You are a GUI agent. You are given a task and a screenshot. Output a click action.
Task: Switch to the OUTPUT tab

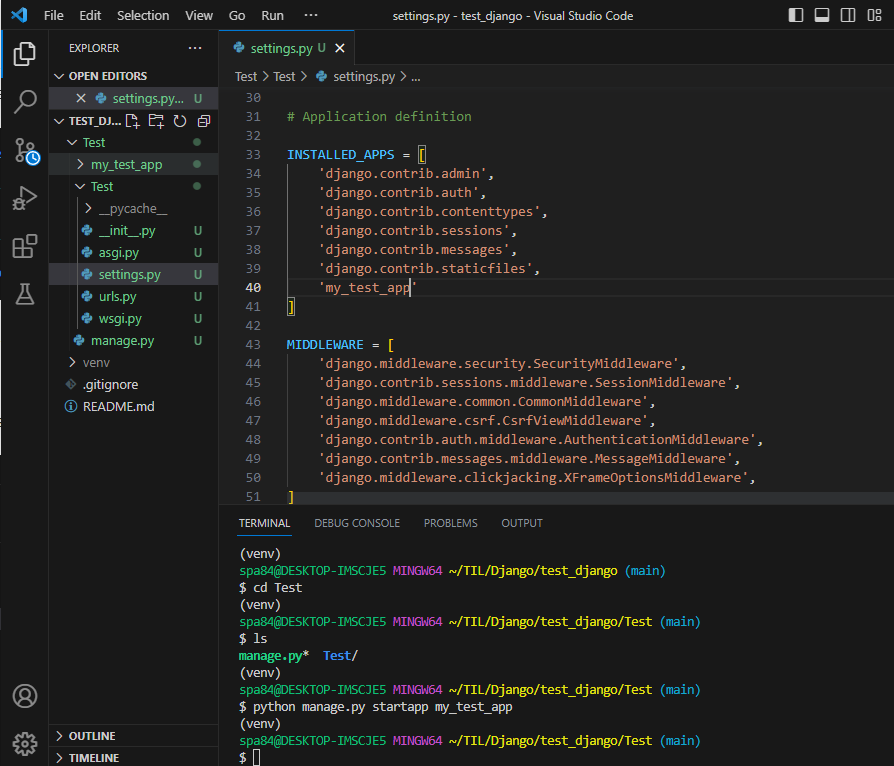pos(522,523)
